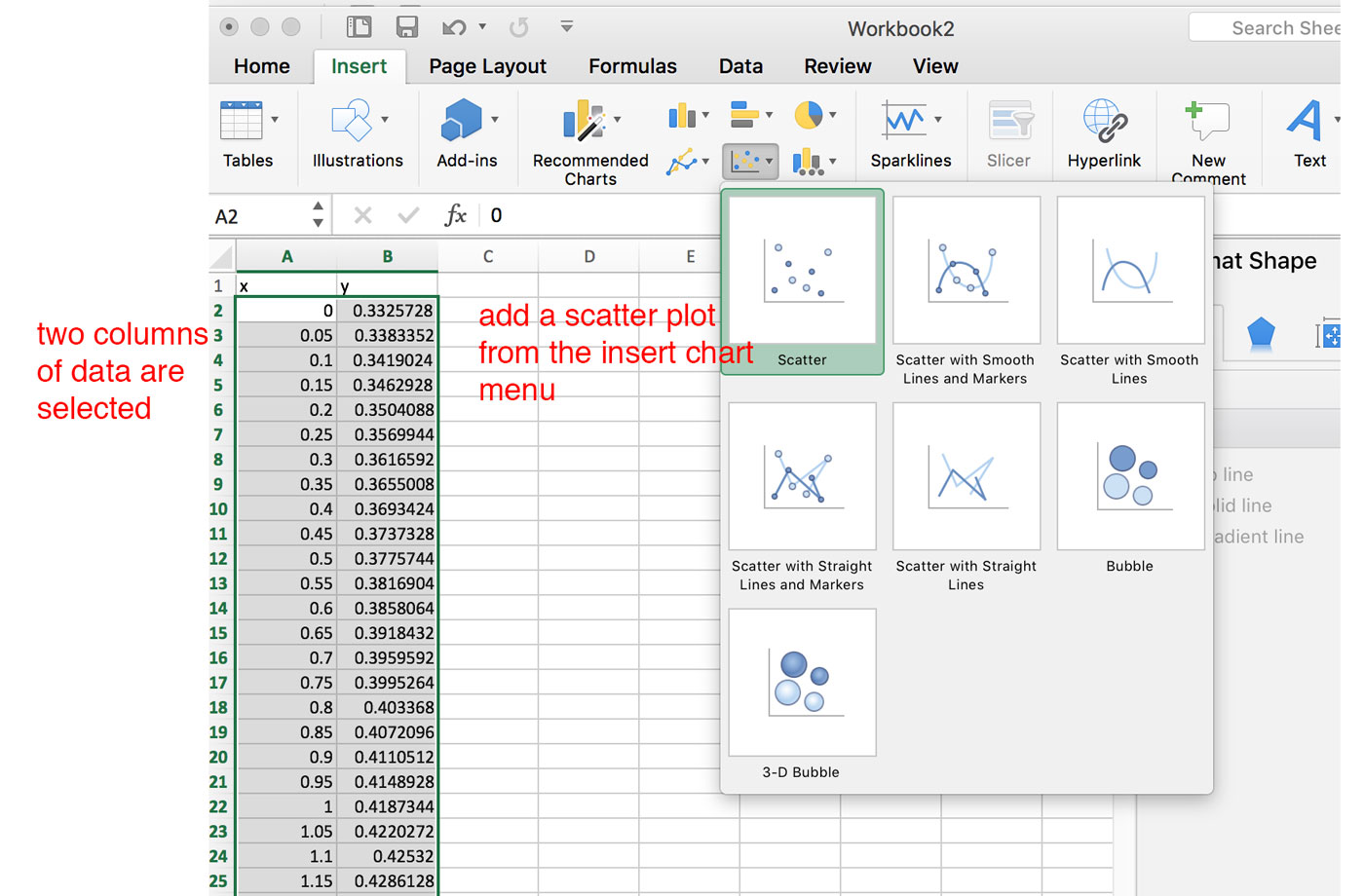Screen dimensions: 1364x896
Task: Open the Review ribbon tab
Action: pos(836,65)
